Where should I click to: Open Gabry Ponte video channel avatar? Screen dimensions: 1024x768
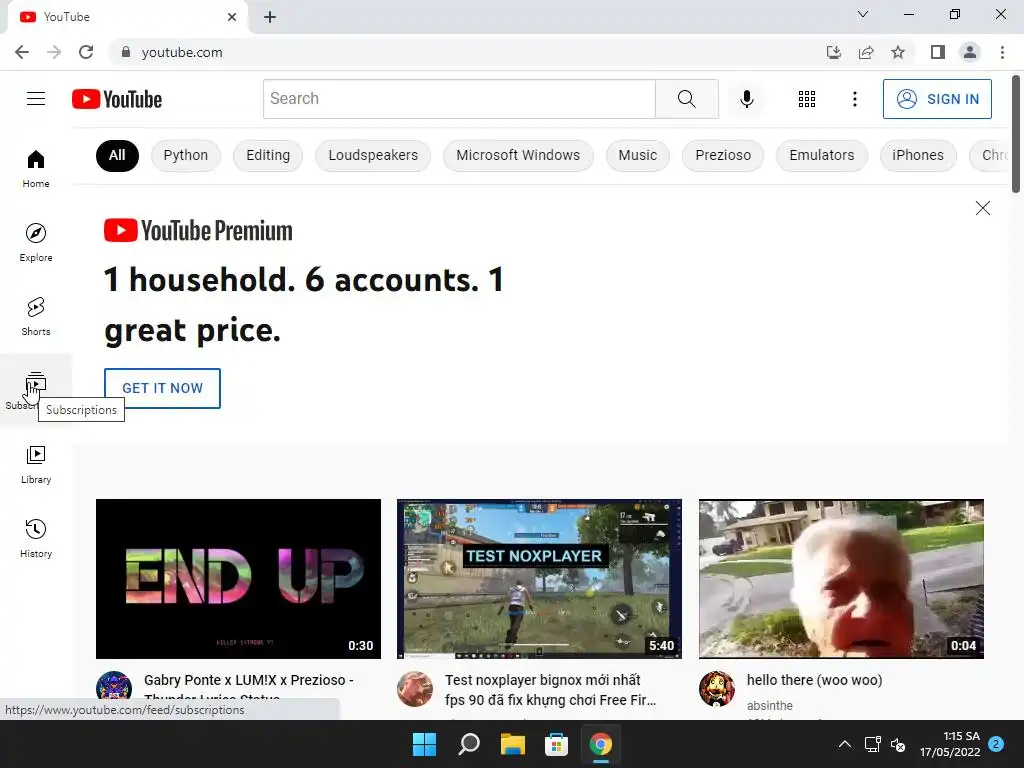click(114, 688)
